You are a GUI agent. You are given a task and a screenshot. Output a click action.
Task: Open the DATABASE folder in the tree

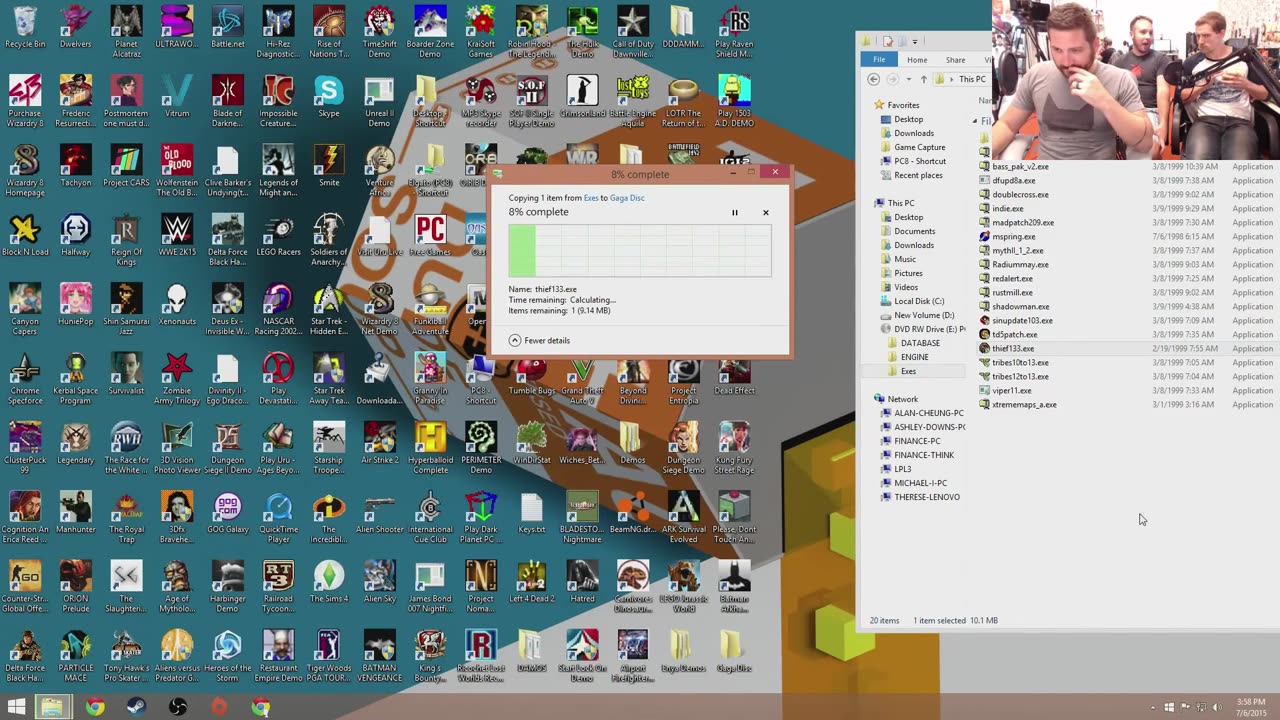point(919,343)
